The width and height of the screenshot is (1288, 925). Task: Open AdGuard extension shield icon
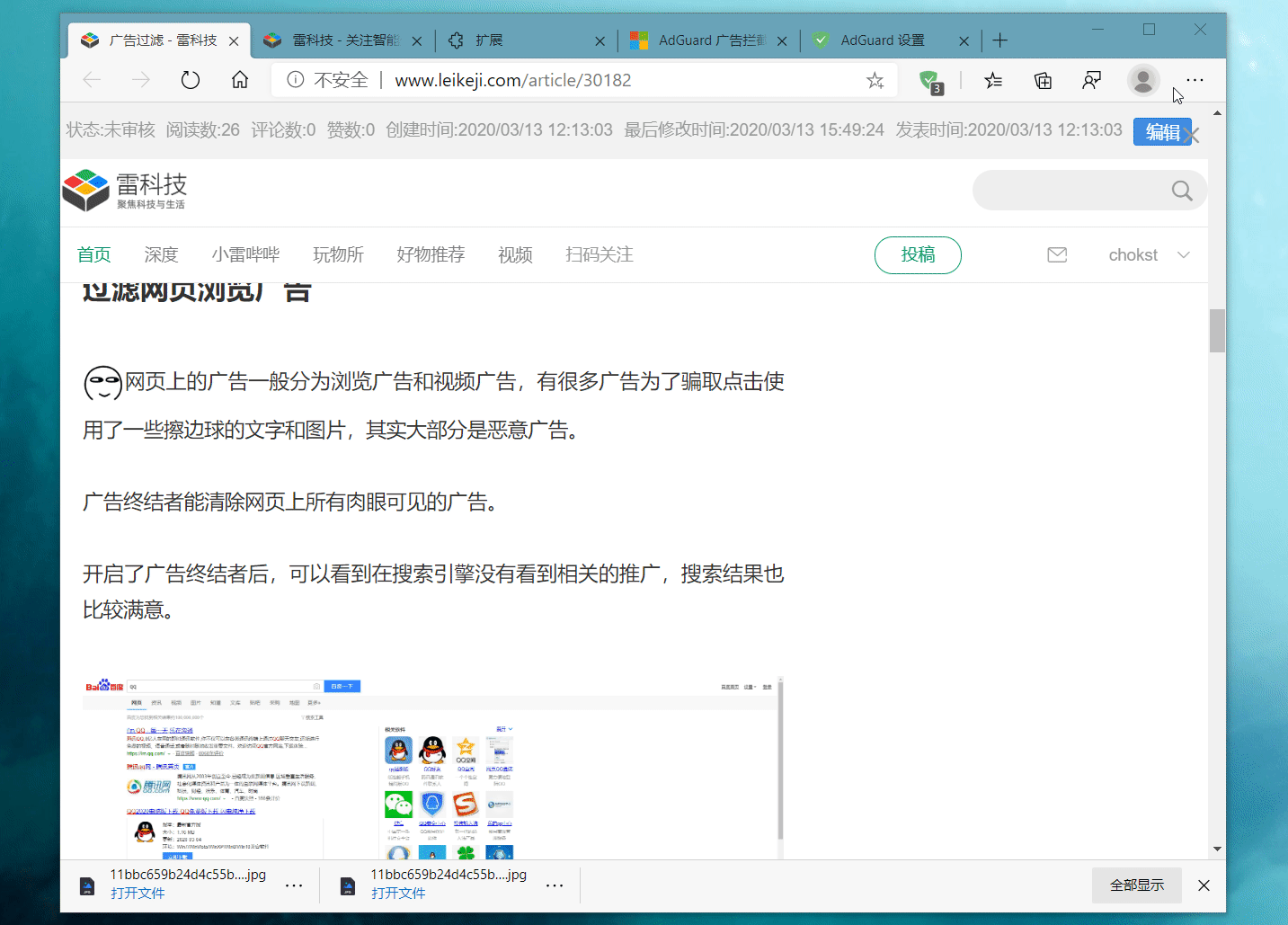coord(929,81)
